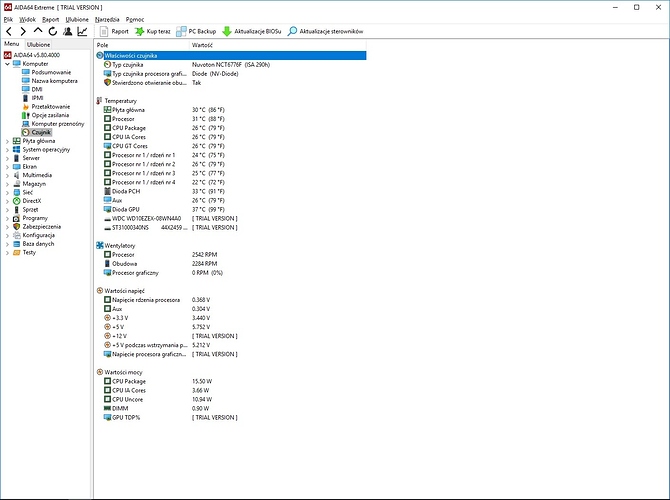
Task: Open PC Backup from the toolbar
Action: (196, 31)
